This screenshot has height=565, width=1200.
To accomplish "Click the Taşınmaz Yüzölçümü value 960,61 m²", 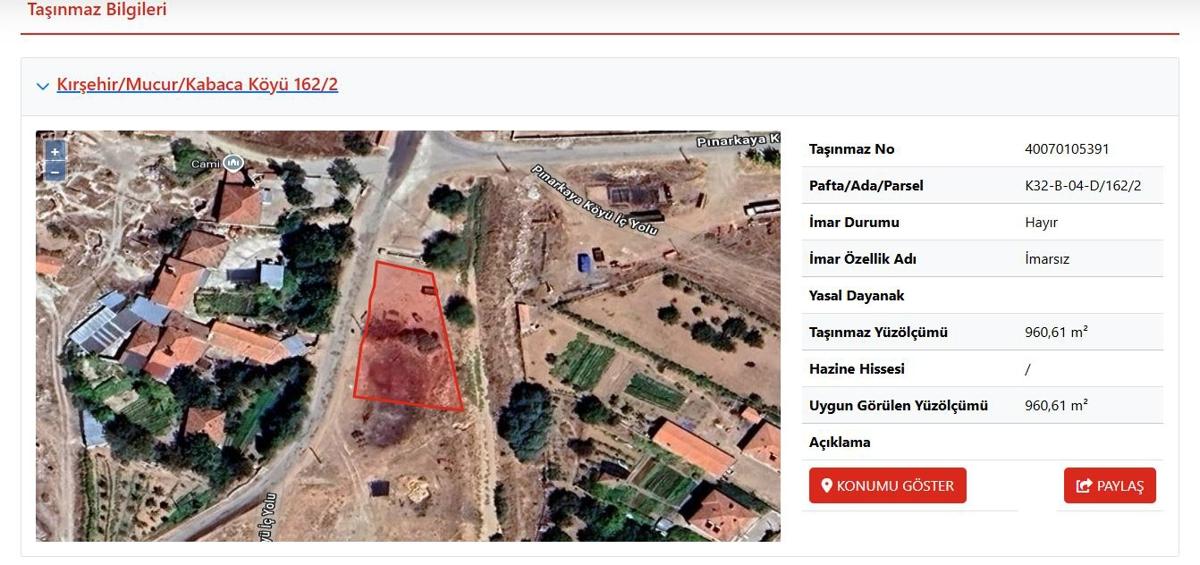I will coord(1056,332).
